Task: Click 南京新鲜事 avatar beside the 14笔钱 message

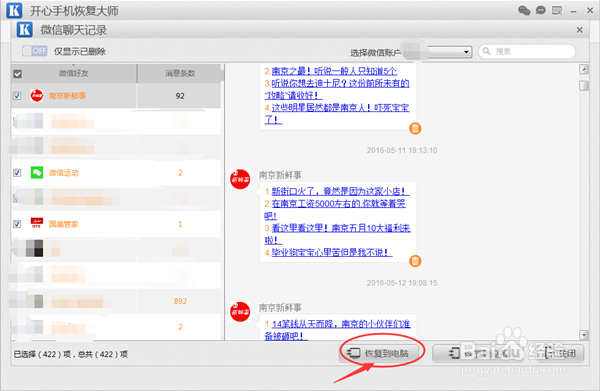Action: click(x=240, y=312)
